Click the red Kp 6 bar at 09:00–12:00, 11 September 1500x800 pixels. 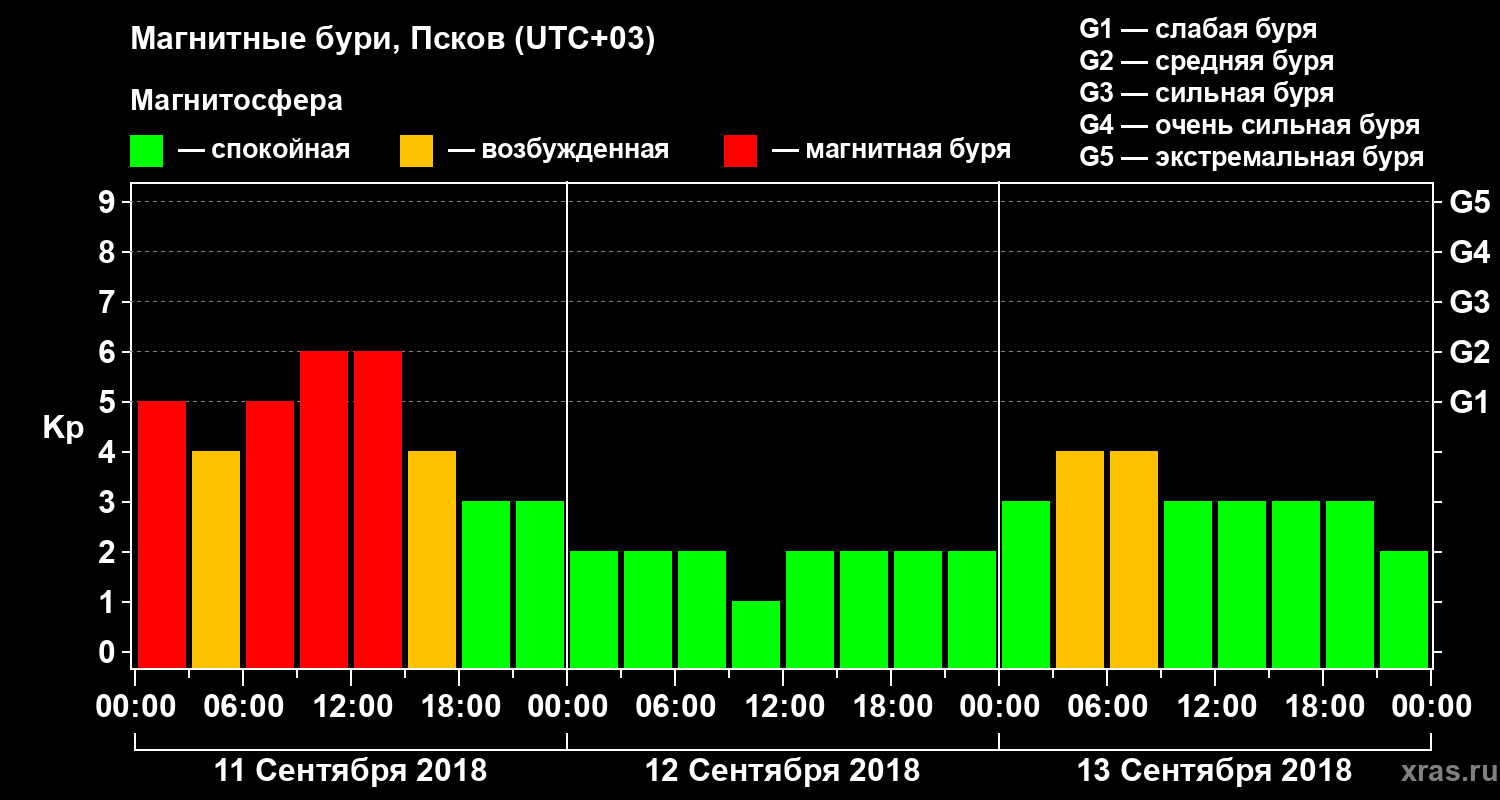(324, 509)
